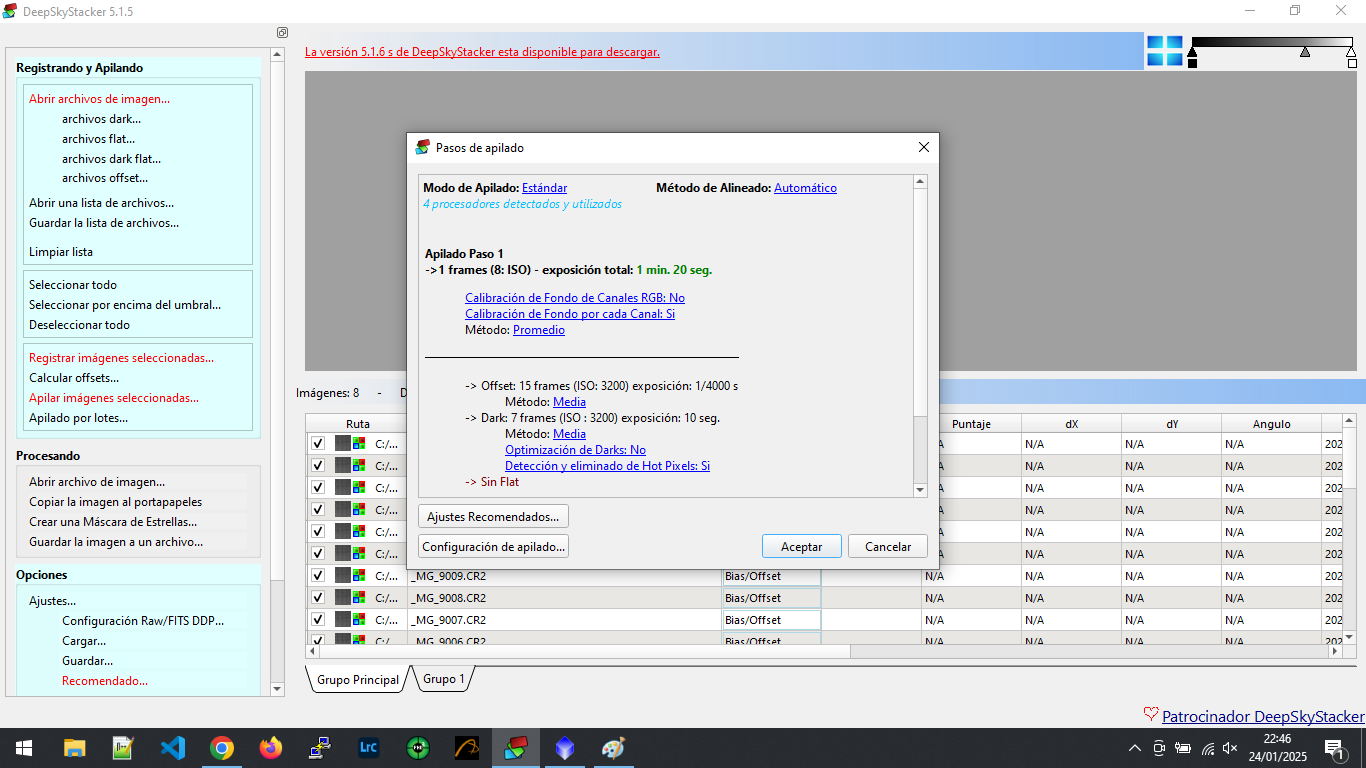
Task: Open Windows Start menu
Action: [23, 747]
